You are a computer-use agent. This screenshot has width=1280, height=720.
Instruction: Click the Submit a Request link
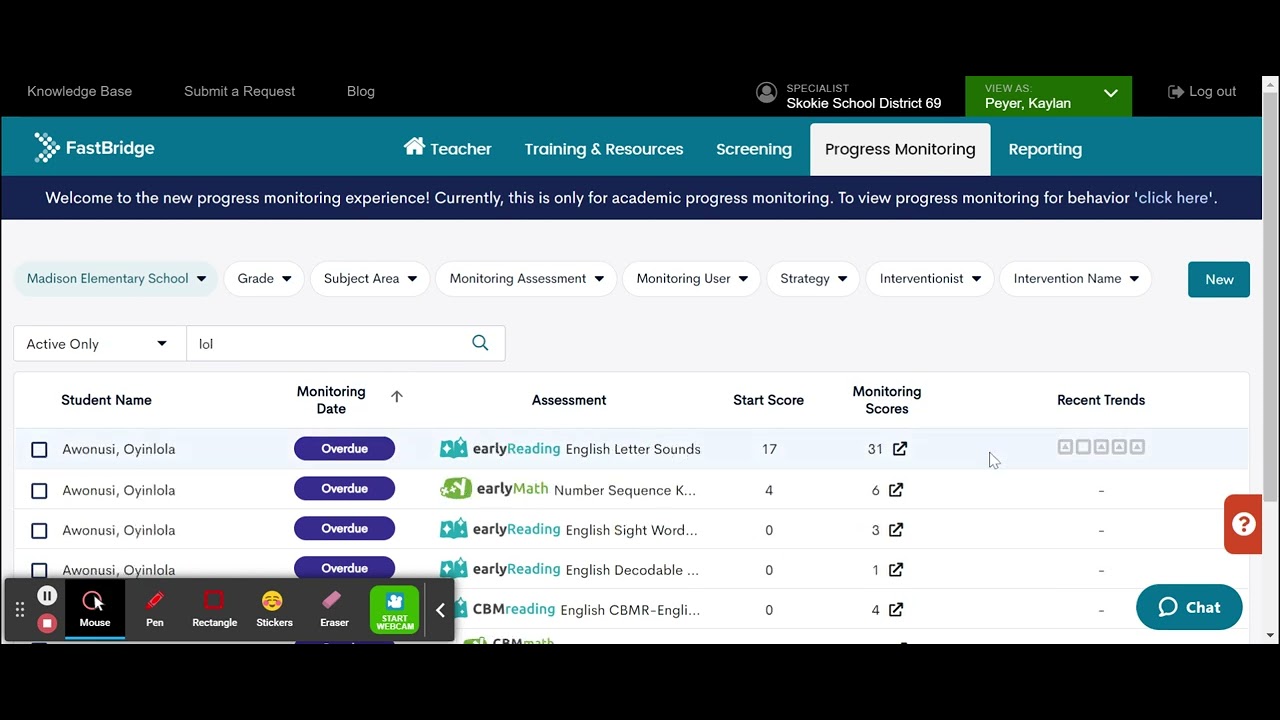(x=239, y=91)
